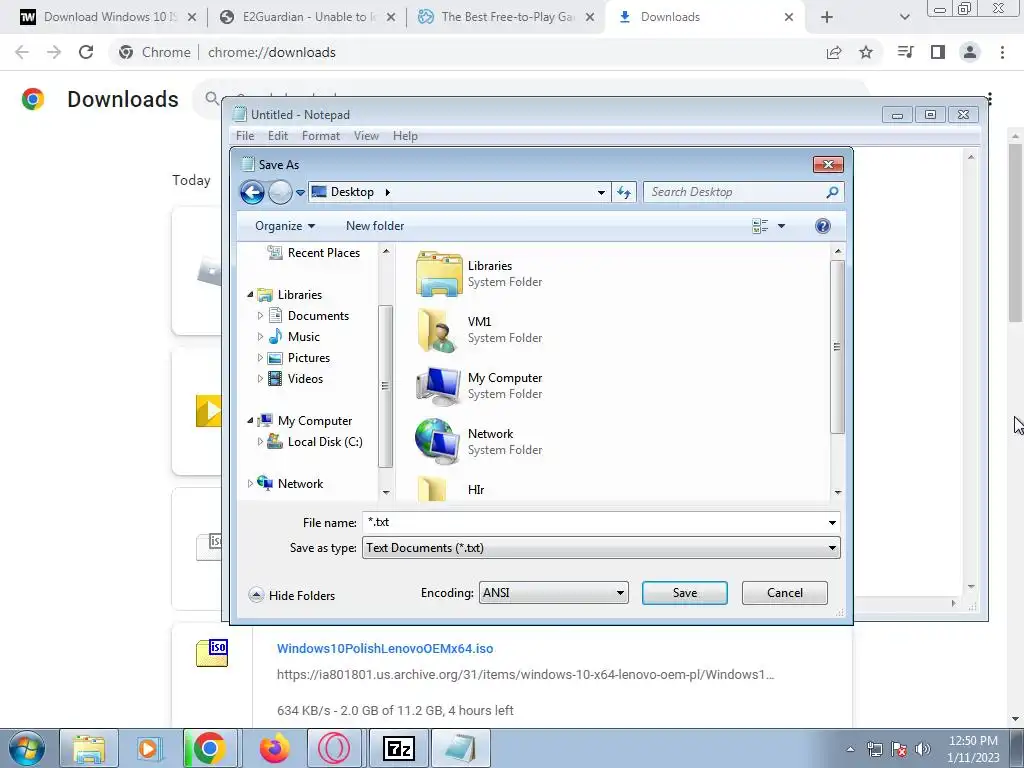Expand the Documents tree node
This screenshot has width=1024, height=768.
click(x=260, y=316)
